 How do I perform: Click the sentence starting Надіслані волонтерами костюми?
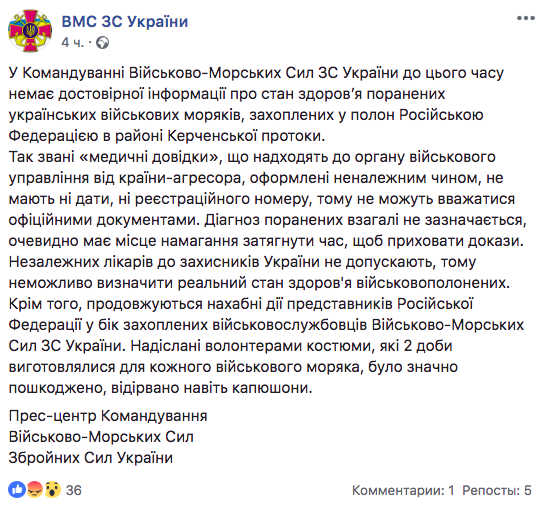coord(233,367)
